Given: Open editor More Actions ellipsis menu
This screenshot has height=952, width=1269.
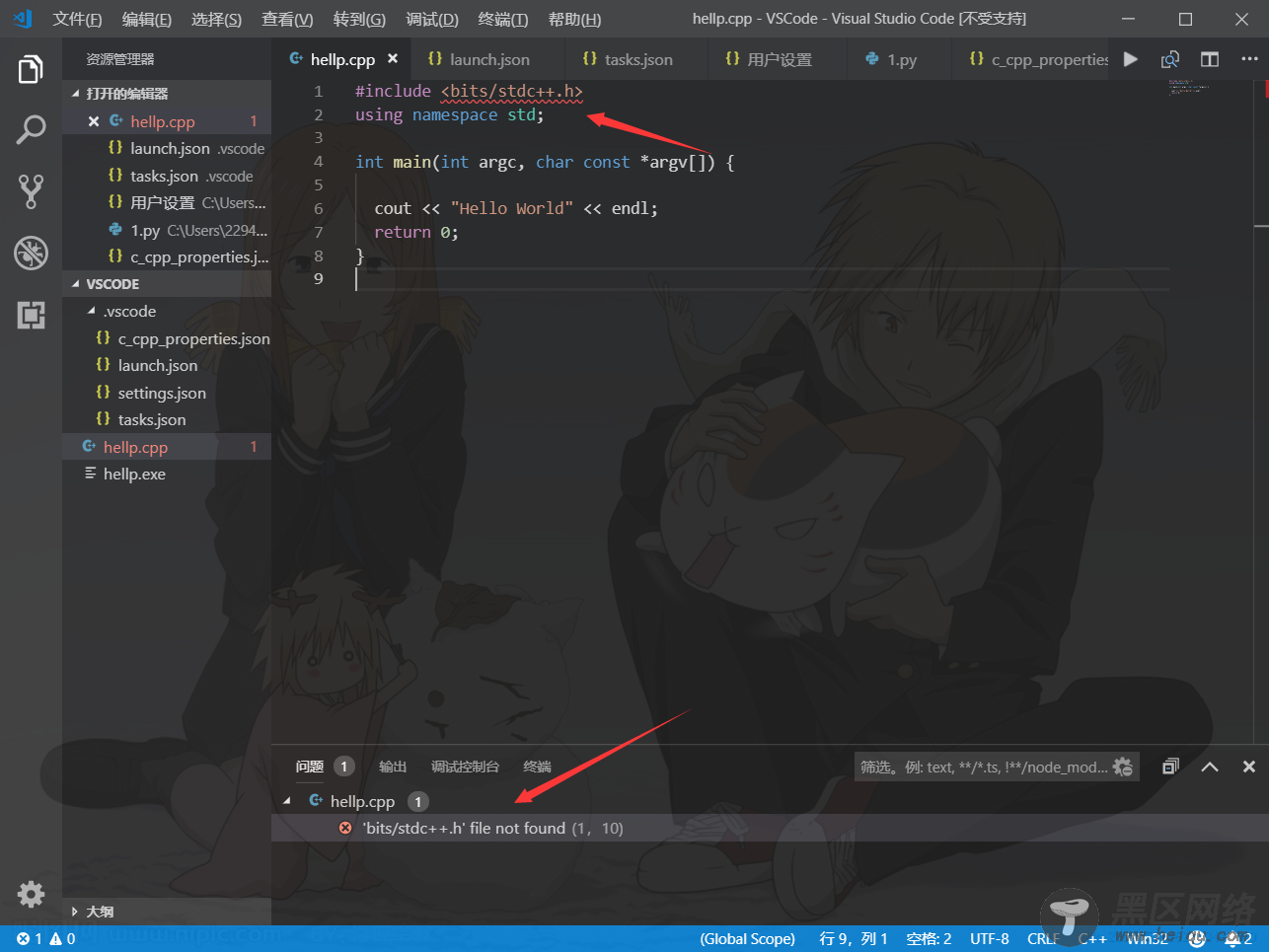Looking at the screenshot, I should pyautogui.click(x=1249, y=59).
